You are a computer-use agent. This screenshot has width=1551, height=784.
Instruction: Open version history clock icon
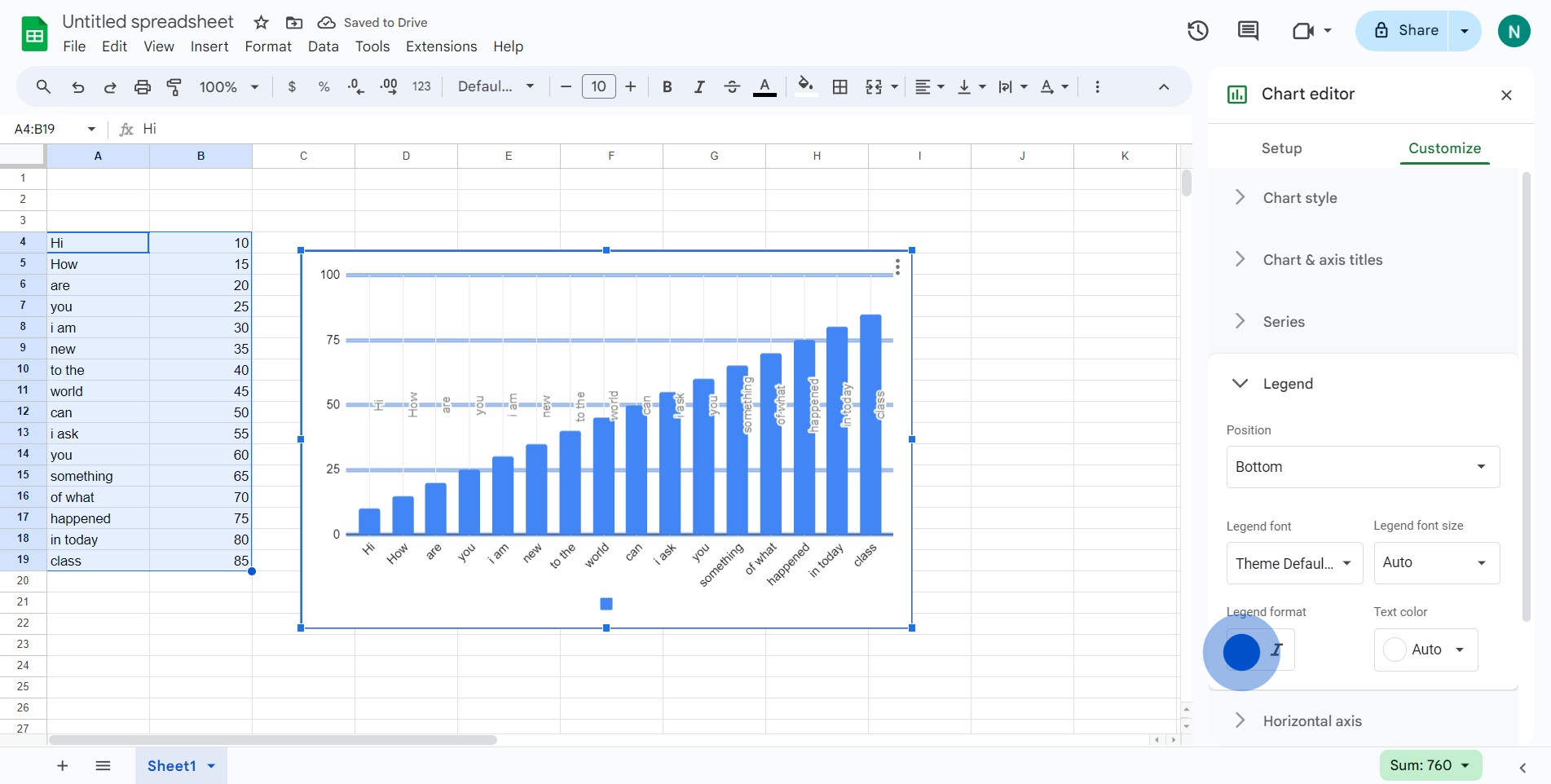click(1197, 31)
